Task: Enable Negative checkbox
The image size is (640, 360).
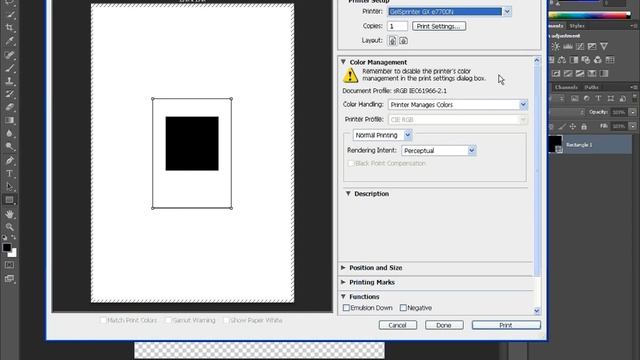Action: point(403,308)
